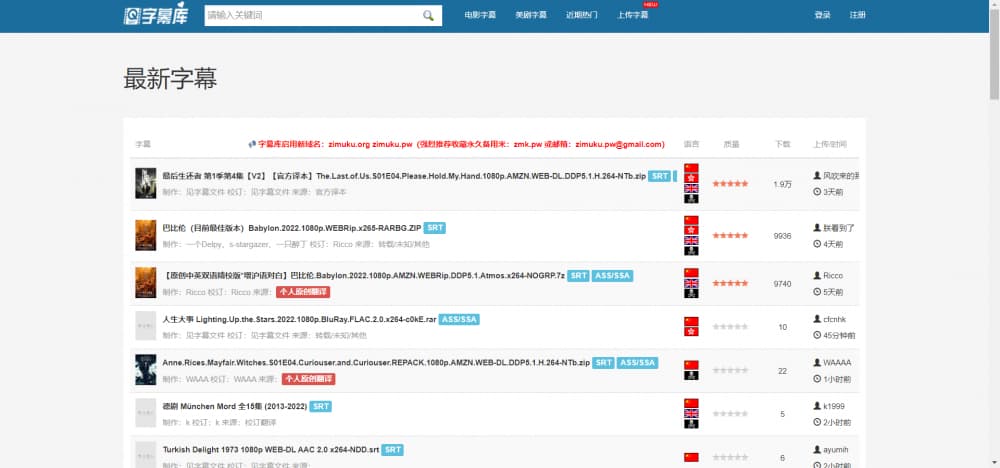
Task: Click the 登录 link
Action: [x=822, y=15]
